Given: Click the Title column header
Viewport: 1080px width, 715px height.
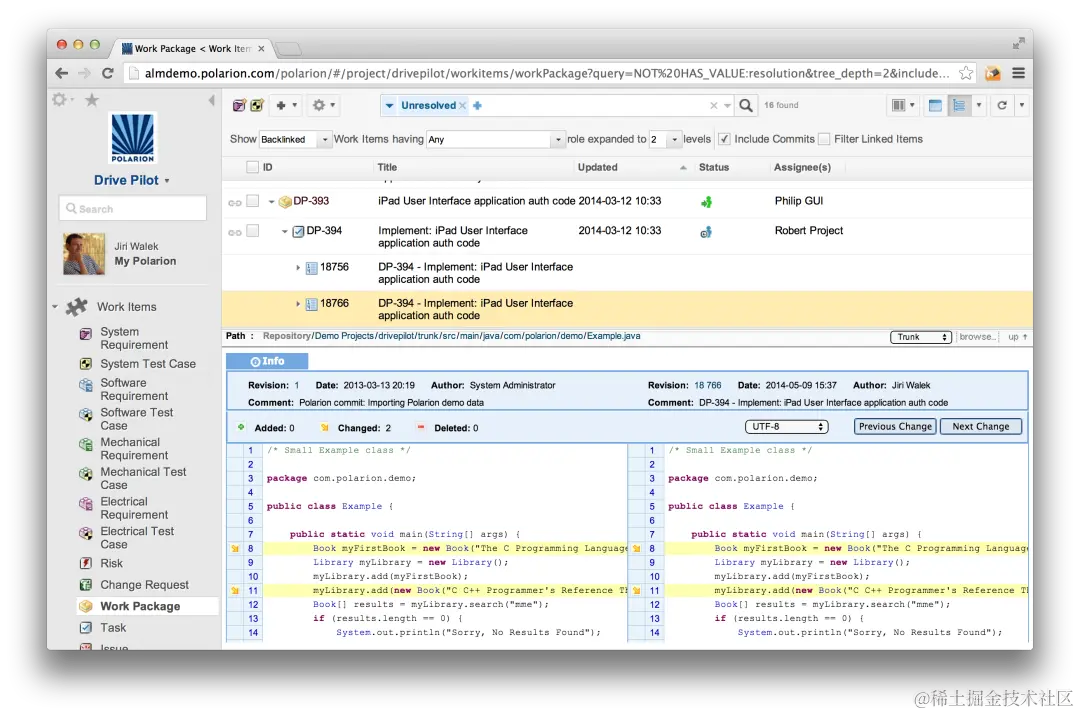Looking at the screenshot, I should (x=387, y=167).
